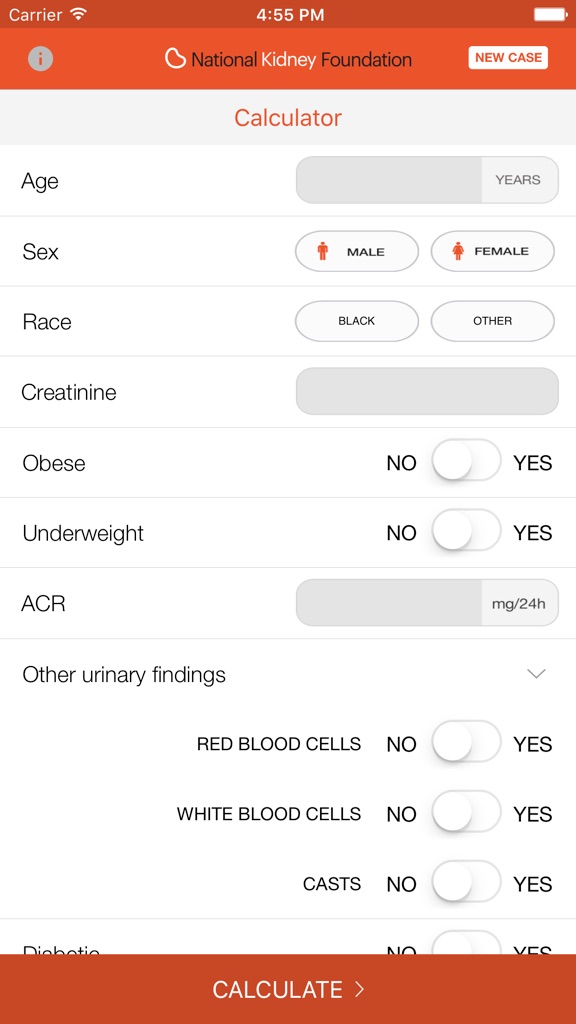Screen dimensions: 576x1024
Task: Select the male figure icon
Action: click(x=322, y=251)
